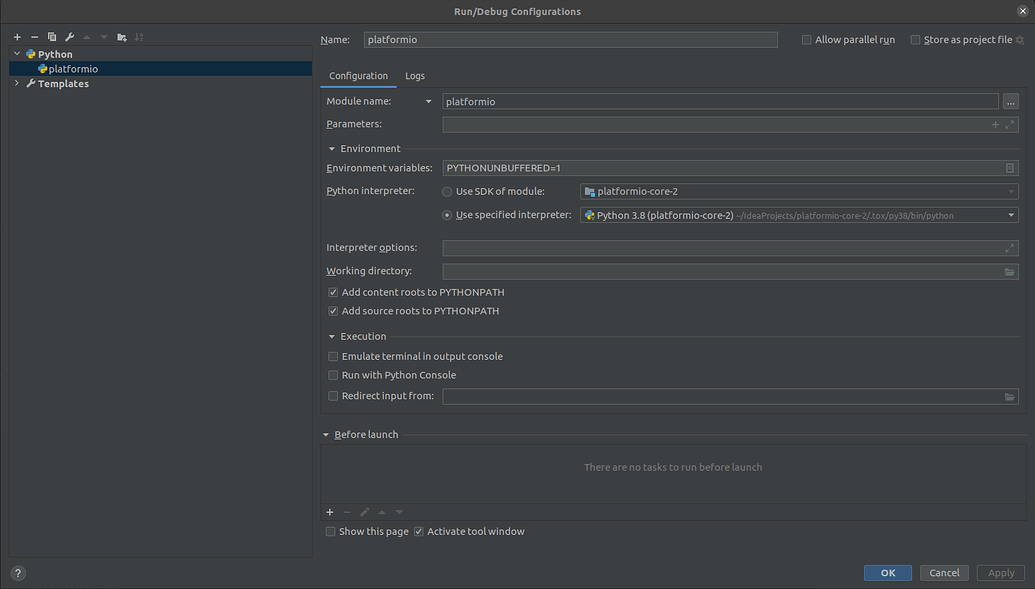Add a new run configuration
Screen dimensions: 1035x589
(17, 37)
